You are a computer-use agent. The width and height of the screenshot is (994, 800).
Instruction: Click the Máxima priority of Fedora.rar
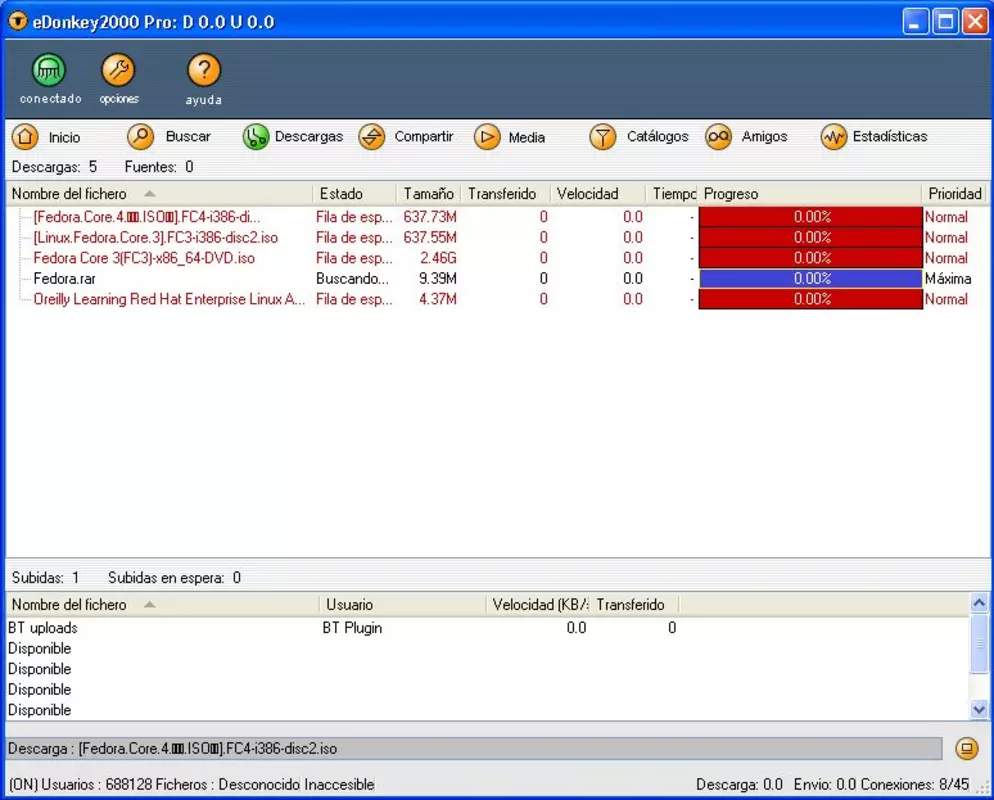click(x=948, y=278)
